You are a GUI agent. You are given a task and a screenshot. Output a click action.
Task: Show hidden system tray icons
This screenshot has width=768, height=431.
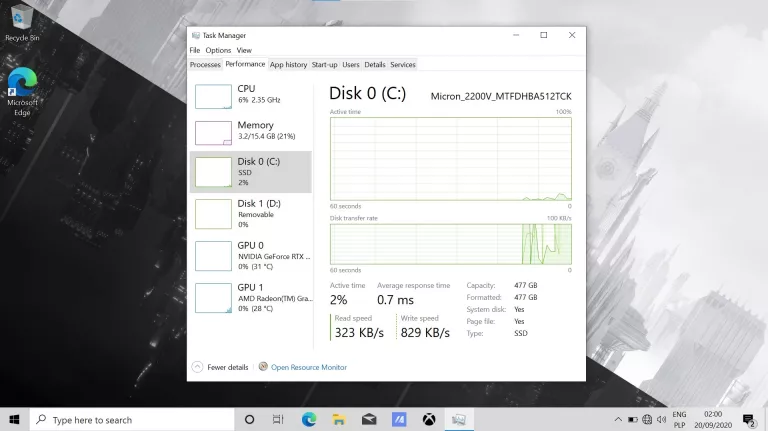coord(618,420)
